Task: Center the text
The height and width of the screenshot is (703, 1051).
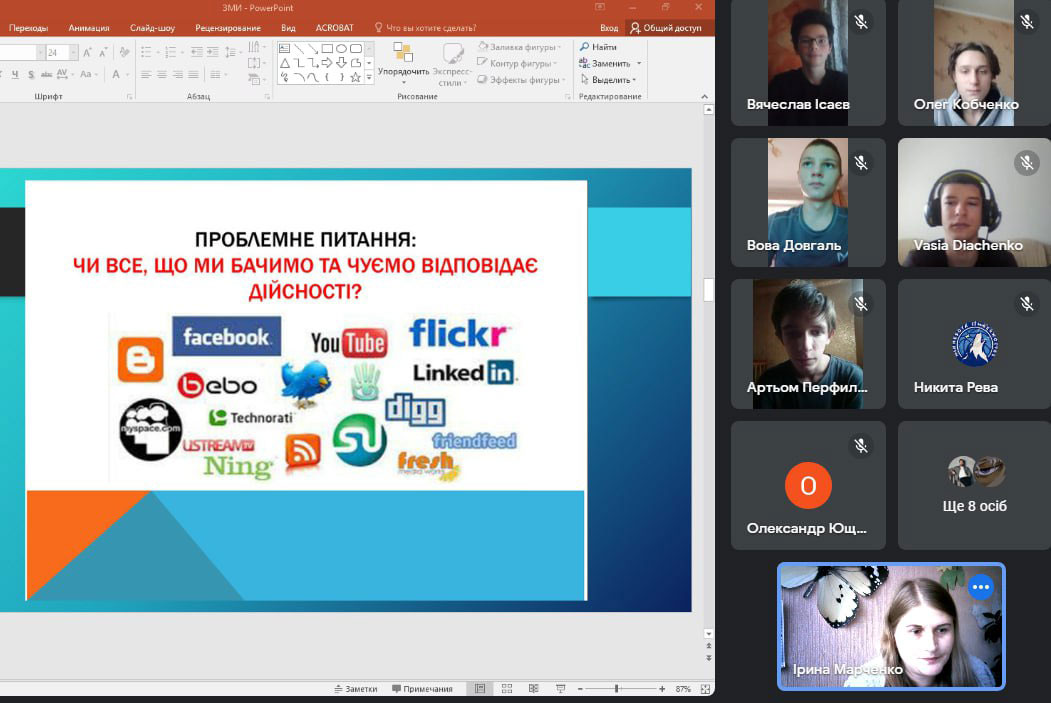Action: pyautogui.click(x=162, y=74)
